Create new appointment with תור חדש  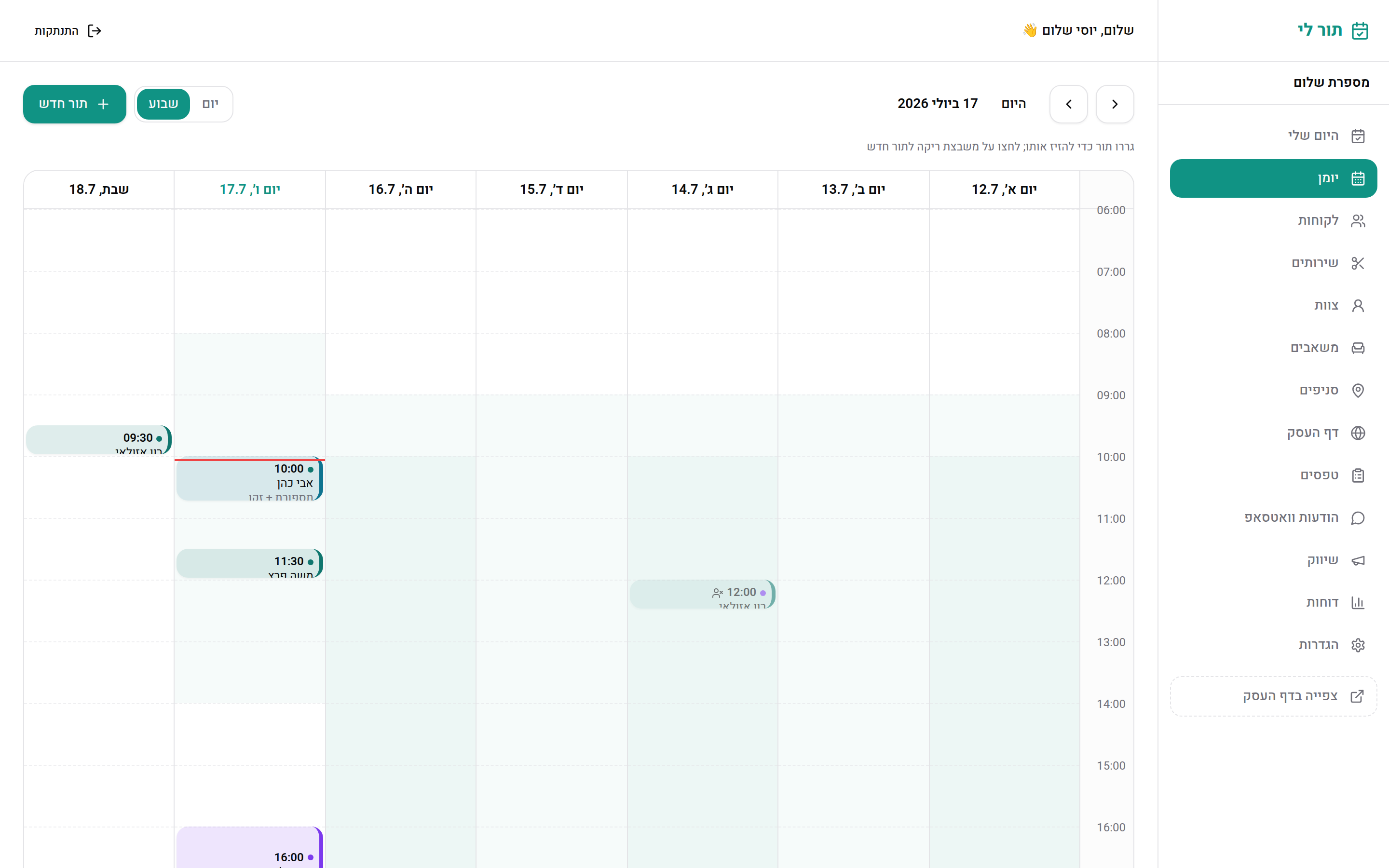(x=75, y=104)
